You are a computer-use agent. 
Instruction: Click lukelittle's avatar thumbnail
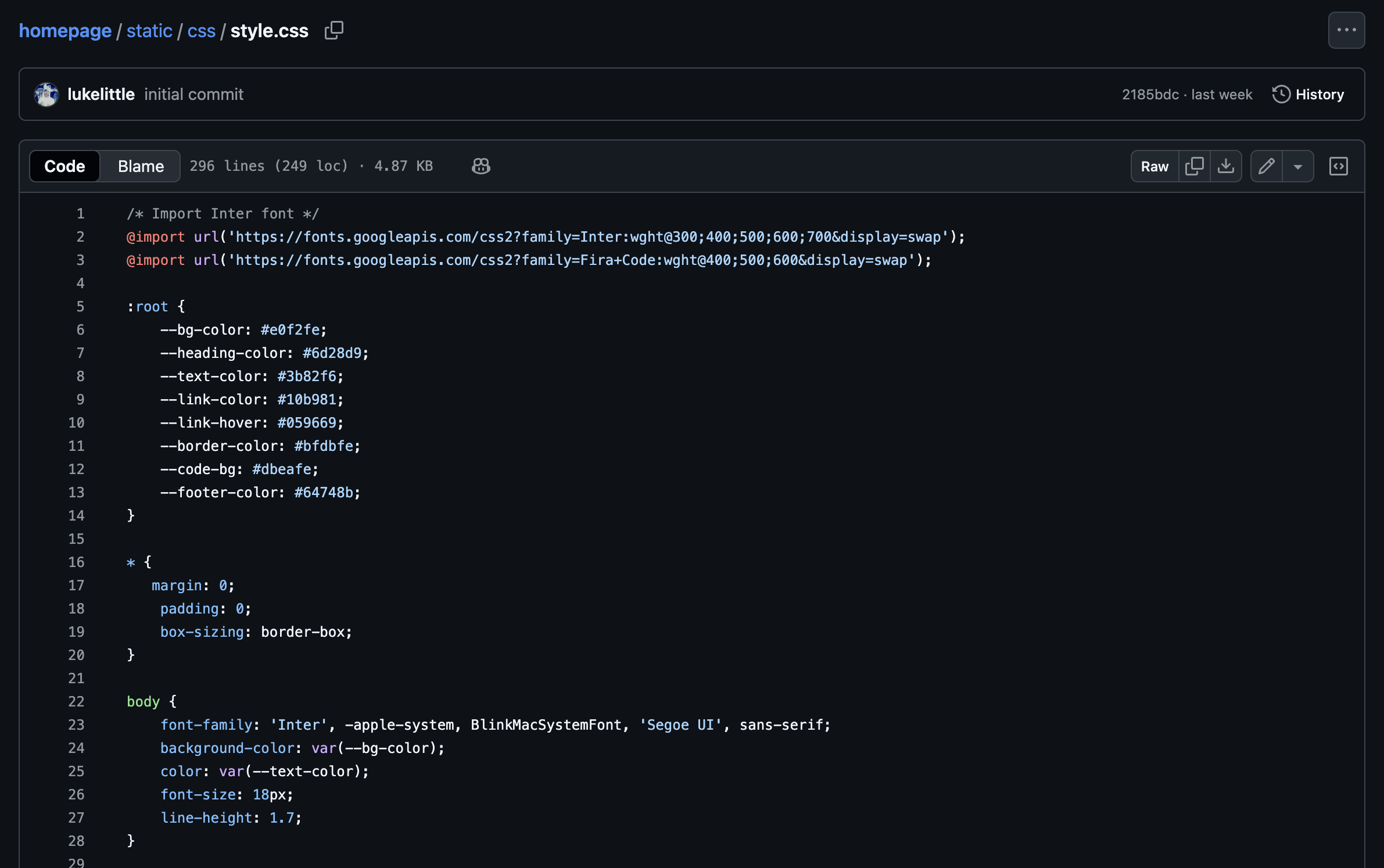[46, 94]
